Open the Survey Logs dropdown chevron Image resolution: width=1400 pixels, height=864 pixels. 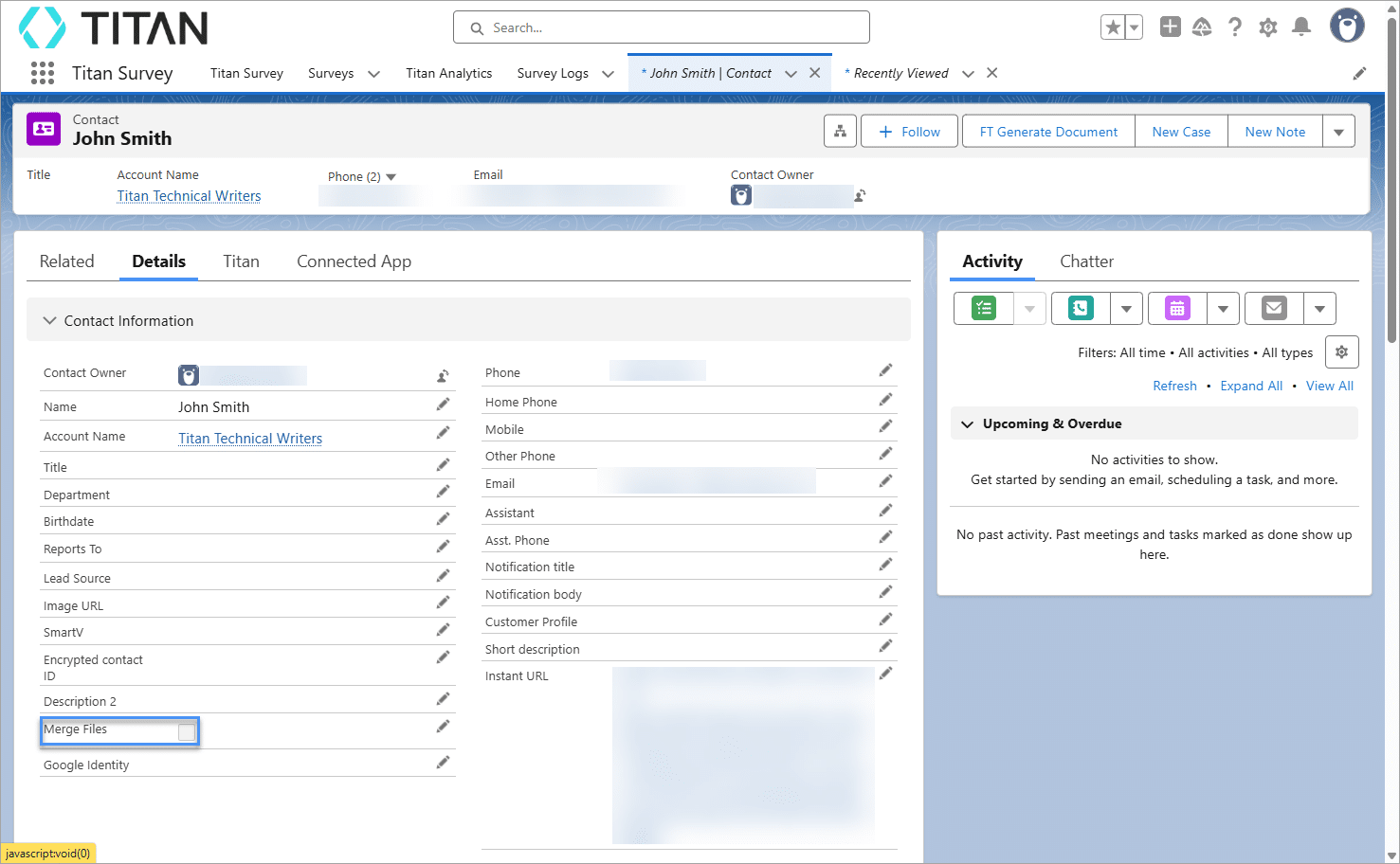608,74
